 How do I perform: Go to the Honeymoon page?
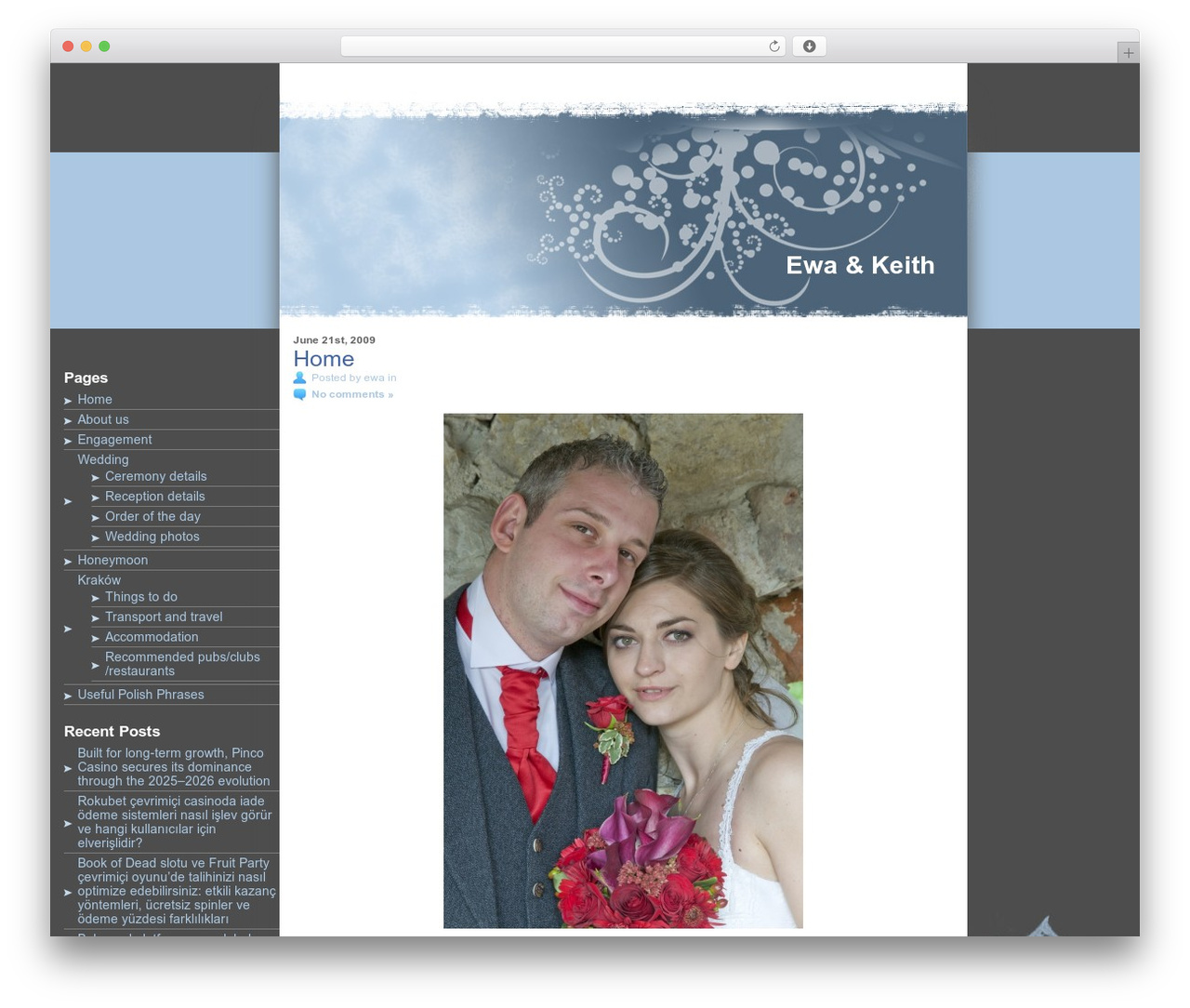(112, 560)
